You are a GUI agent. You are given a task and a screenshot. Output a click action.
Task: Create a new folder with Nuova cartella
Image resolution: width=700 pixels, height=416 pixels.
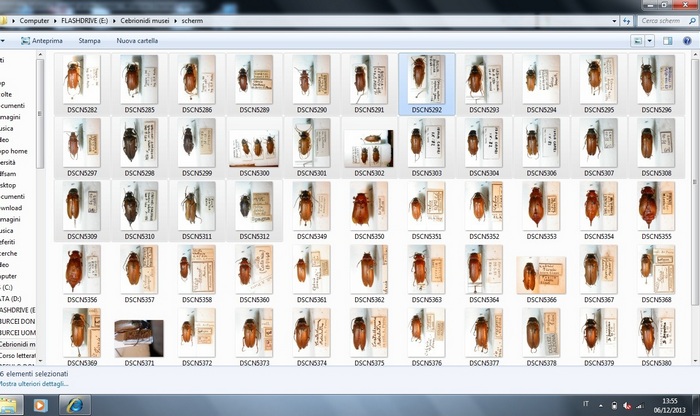coord(137,41)
